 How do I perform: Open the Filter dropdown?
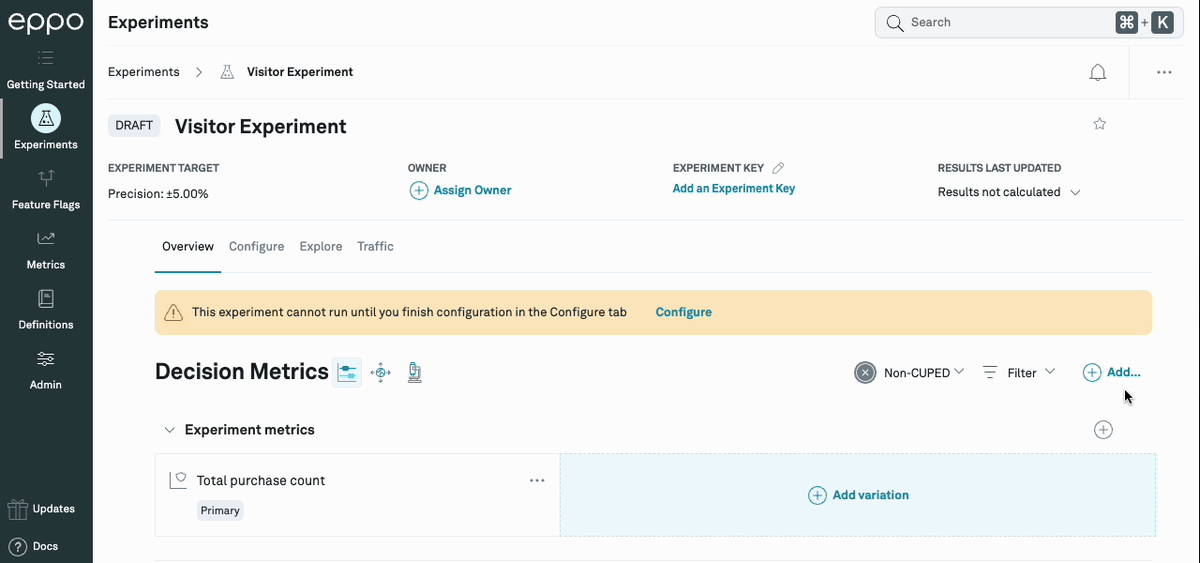pos(1020,372)
